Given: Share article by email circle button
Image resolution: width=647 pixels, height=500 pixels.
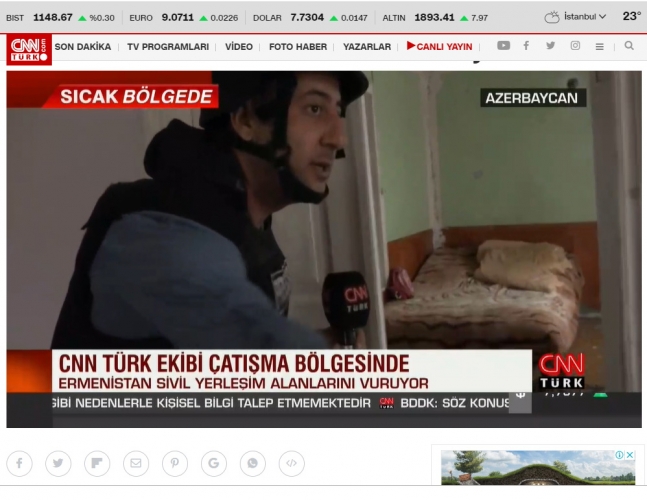Looking at the screenshot, I should coord(136,463).
